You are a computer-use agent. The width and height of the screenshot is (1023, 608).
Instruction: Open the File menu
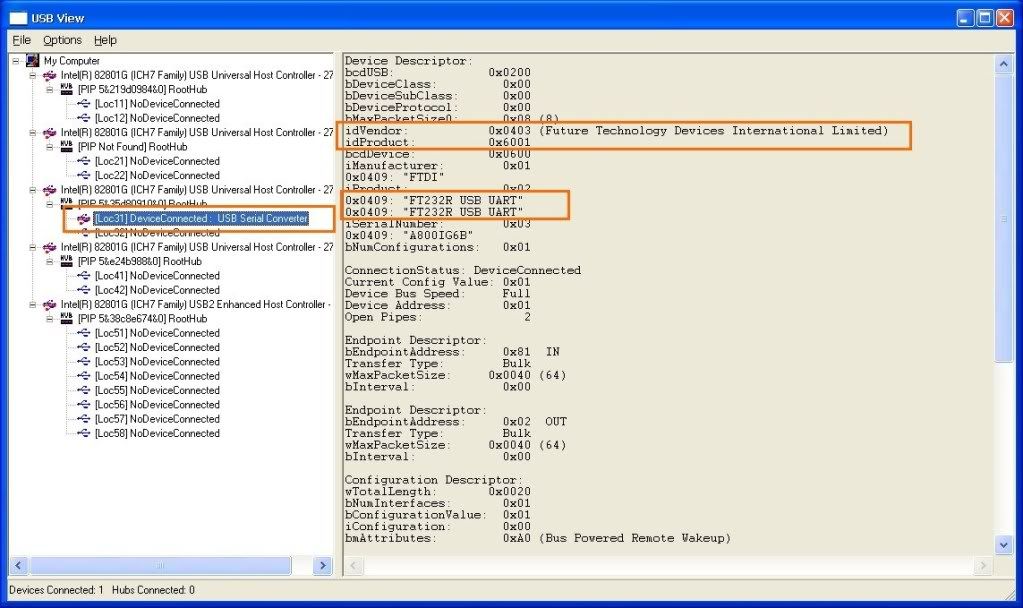pos(22,40)
